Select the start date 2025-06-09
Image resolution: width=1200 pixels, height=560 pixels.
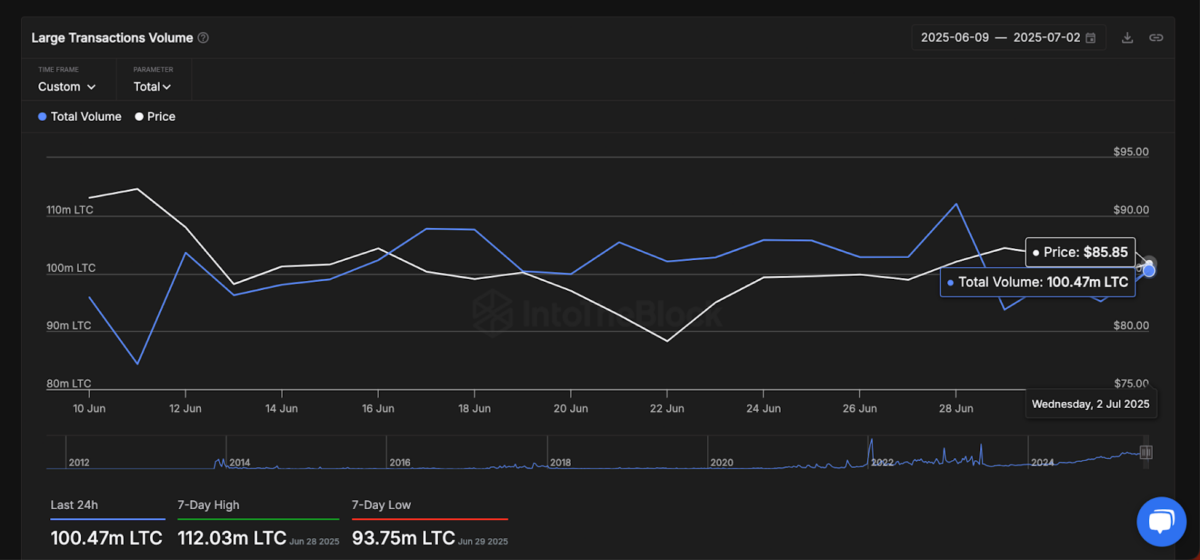point(954,38)
